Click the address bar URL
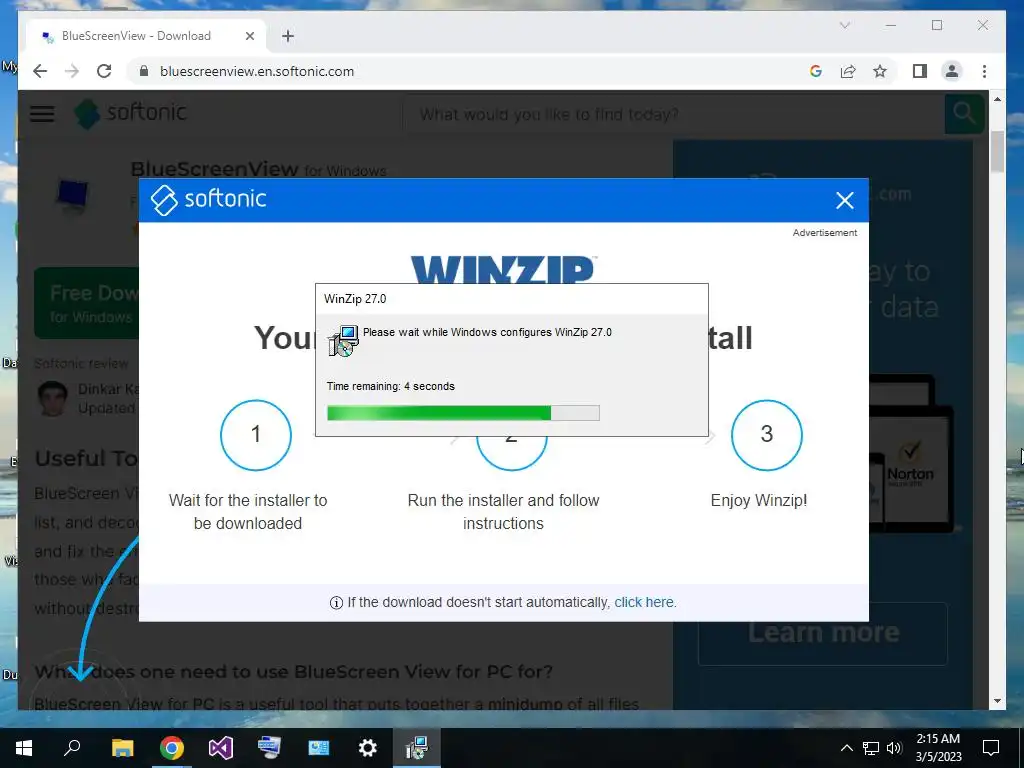1024x768 pixels. pyautogui.click(x=257, y=71)
